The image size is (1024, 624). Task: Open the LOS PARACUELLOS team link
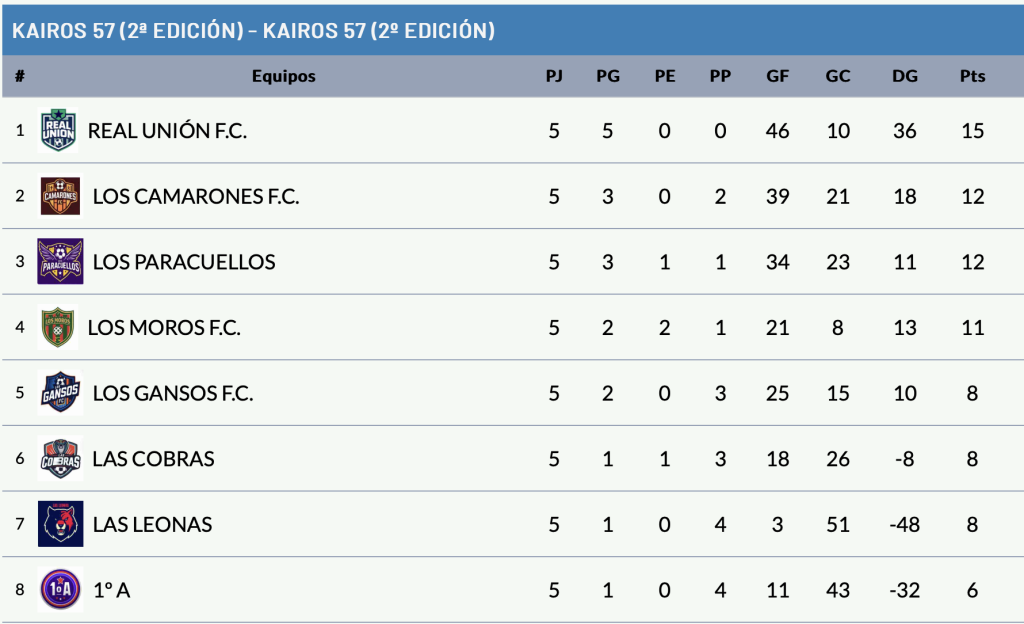184,262
